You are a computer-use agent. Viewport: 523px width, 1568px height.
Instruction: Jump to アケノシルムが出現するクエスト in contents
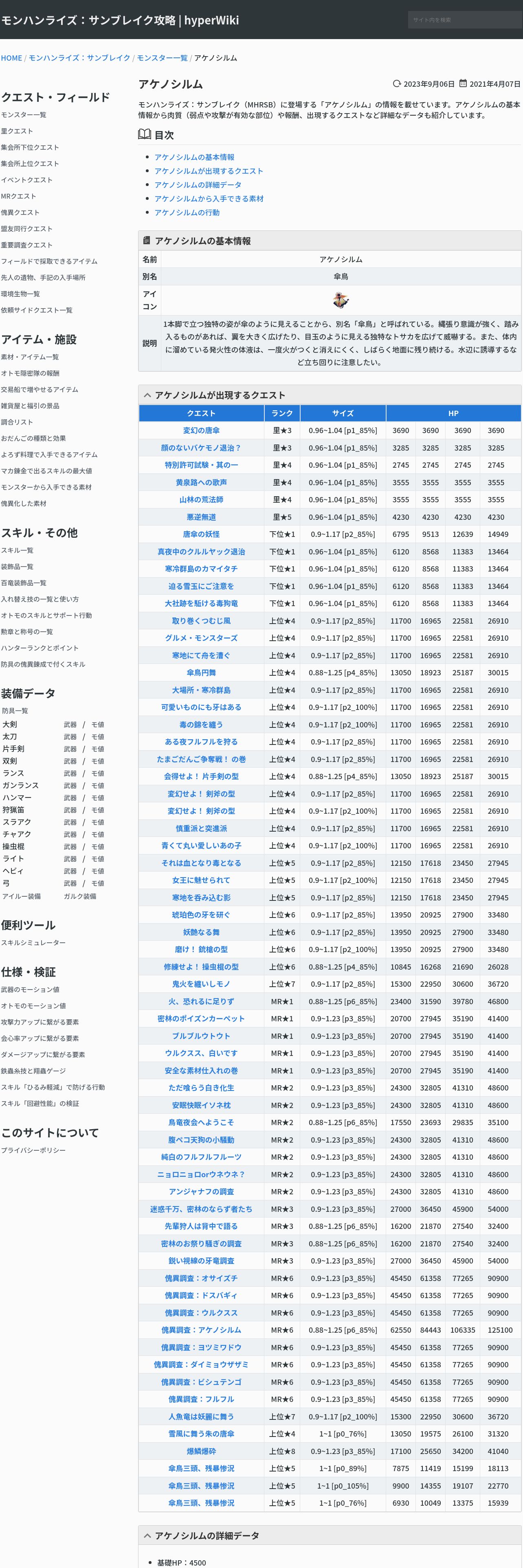(x=209, y=171)
